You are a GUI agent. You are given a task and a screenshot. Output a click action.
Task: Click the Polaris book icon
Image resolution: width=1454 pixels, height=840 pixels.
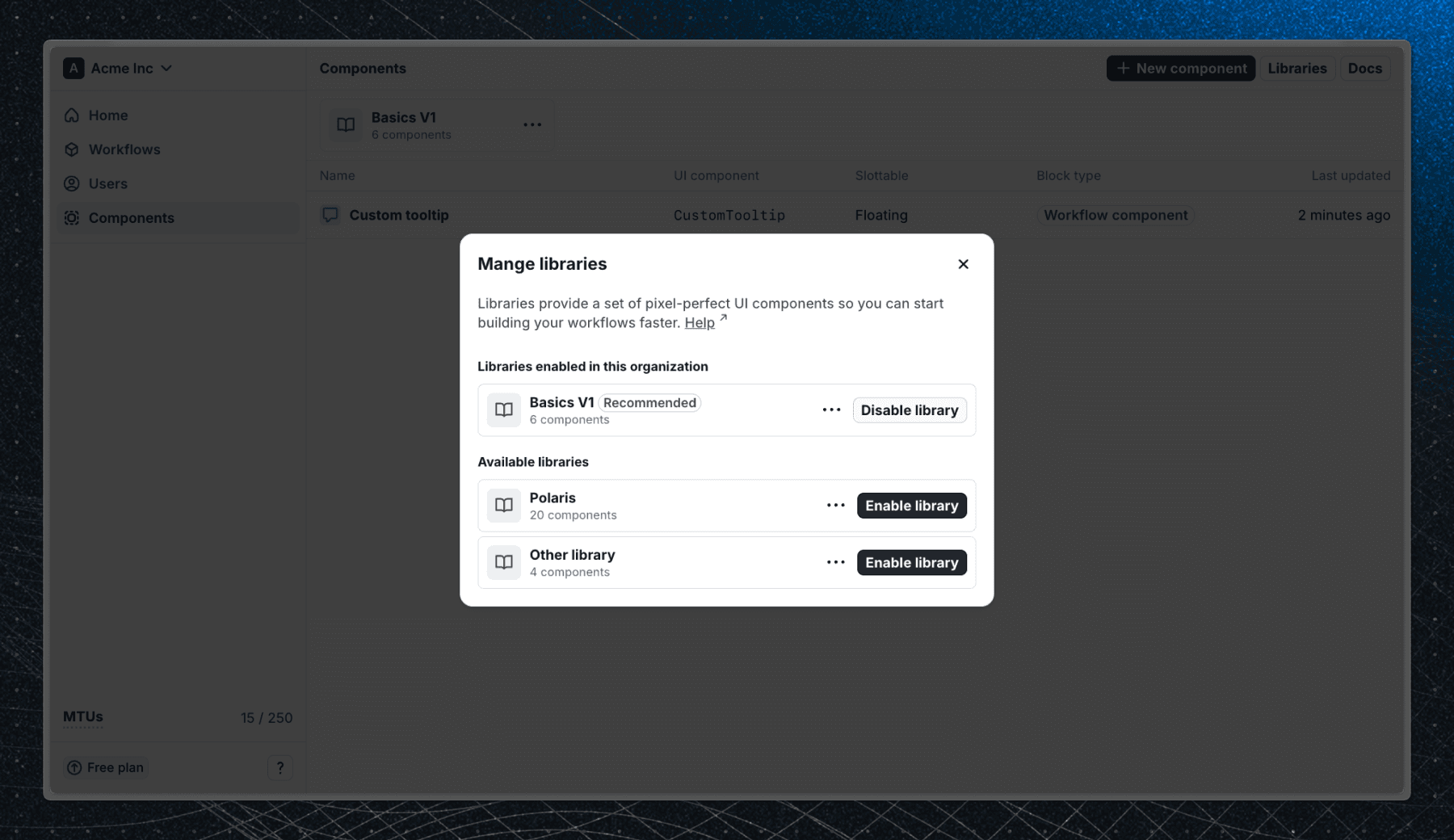click(x=504, y=506)
